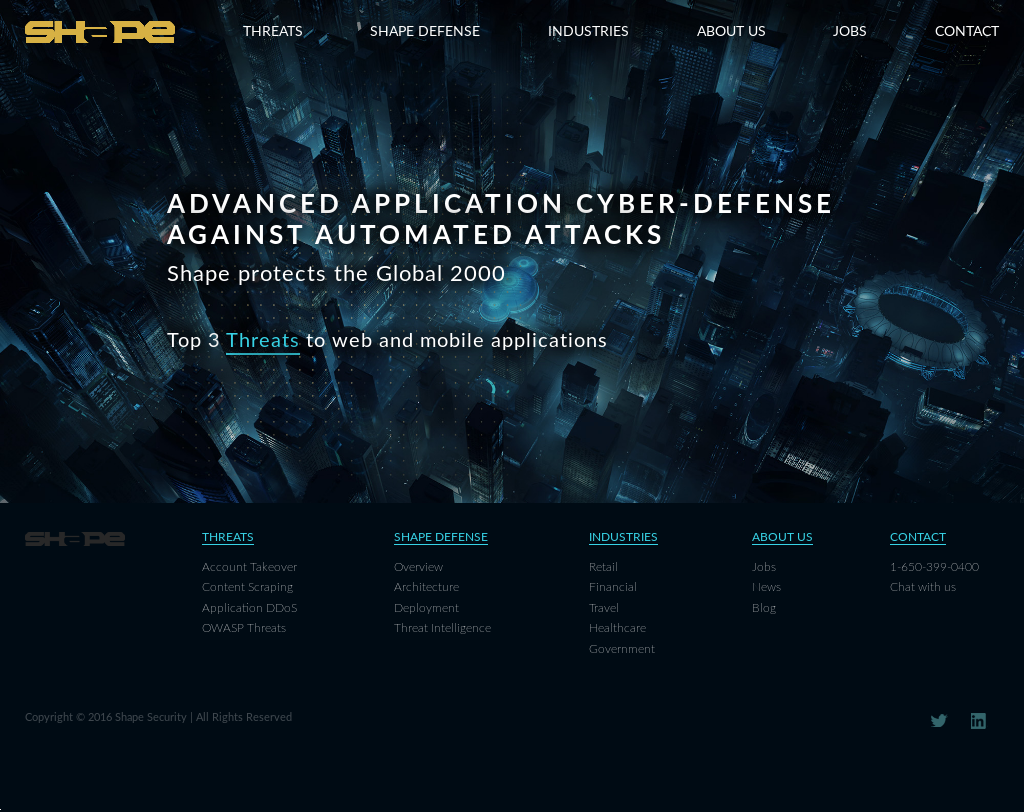
Task: Open Shape's LinkedIn page via the 'in' icon
Action: point(978,720)
